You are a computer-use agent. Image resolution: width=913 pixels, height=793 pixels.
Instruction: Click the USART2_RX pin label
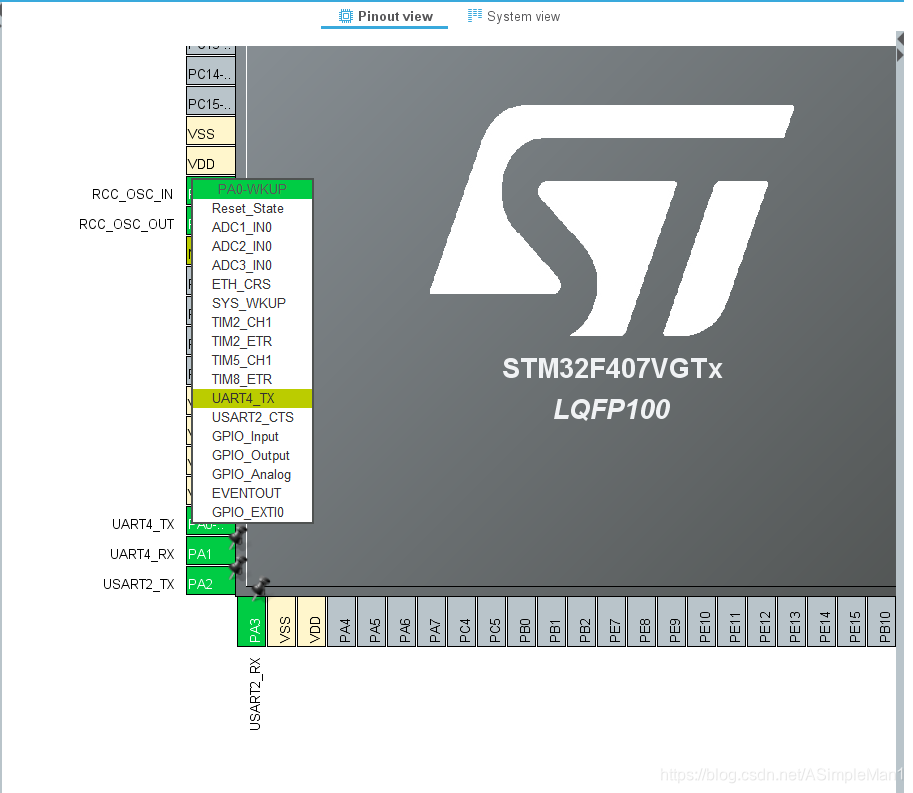[x=255, y=694]
